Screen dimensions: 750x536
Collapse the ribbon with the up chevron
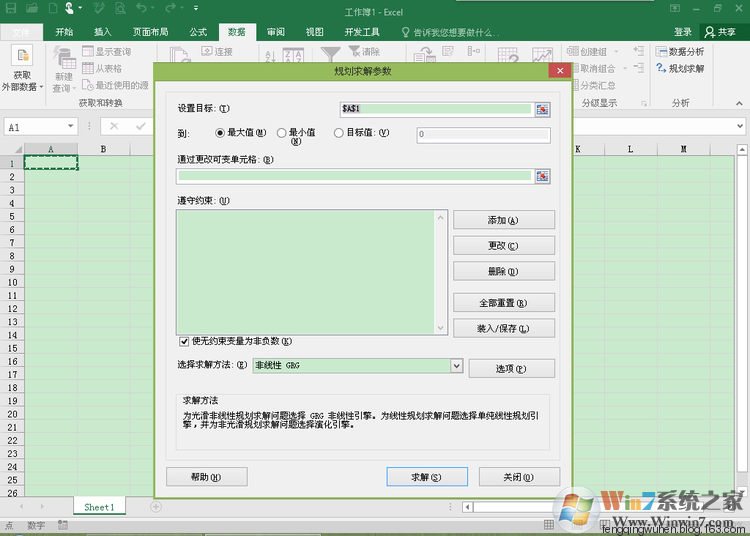click(739, 103)
